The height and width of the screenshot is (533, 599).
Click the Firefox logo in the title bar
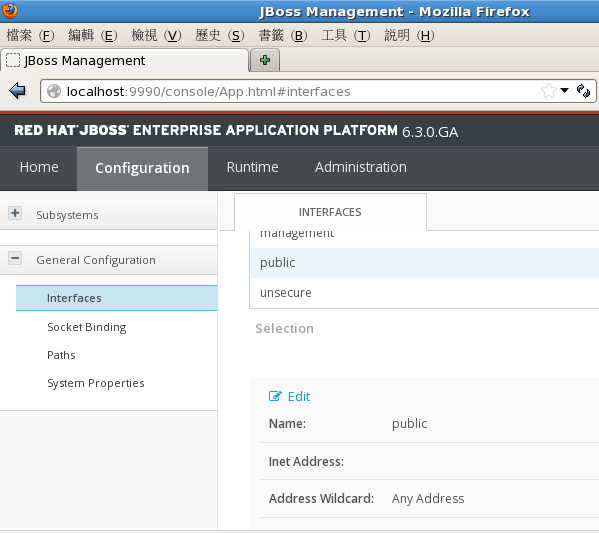pos(9,10)
